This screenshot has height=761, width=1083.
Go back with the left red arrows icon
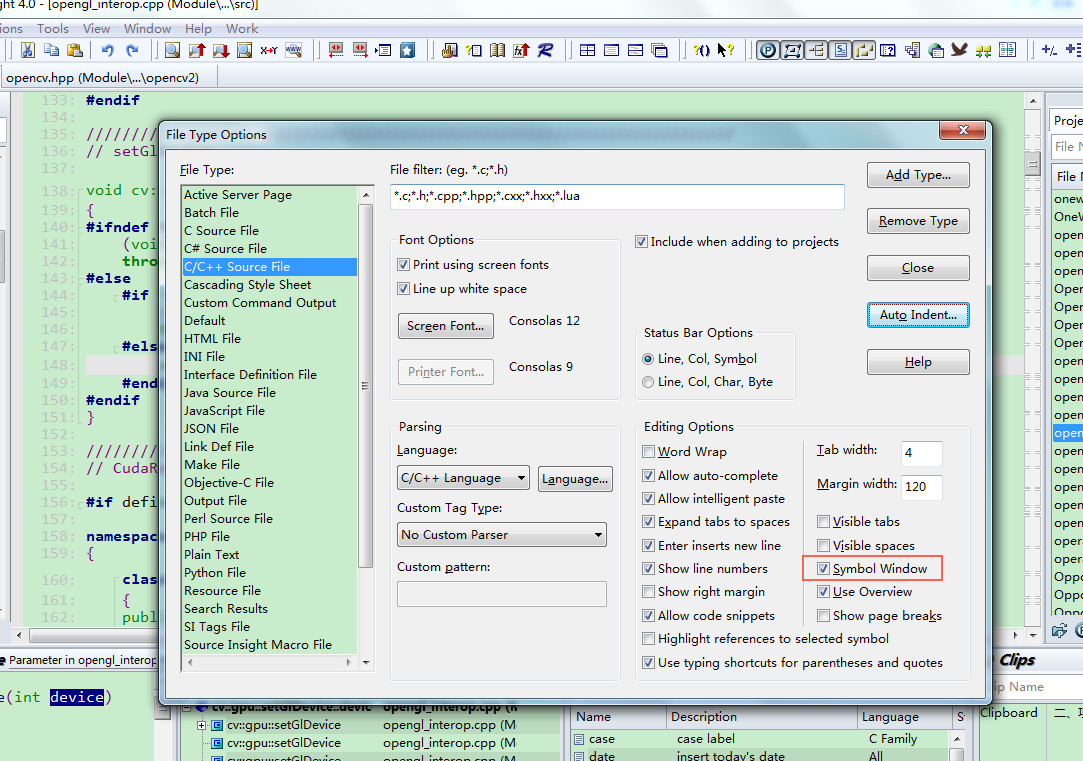336,50
